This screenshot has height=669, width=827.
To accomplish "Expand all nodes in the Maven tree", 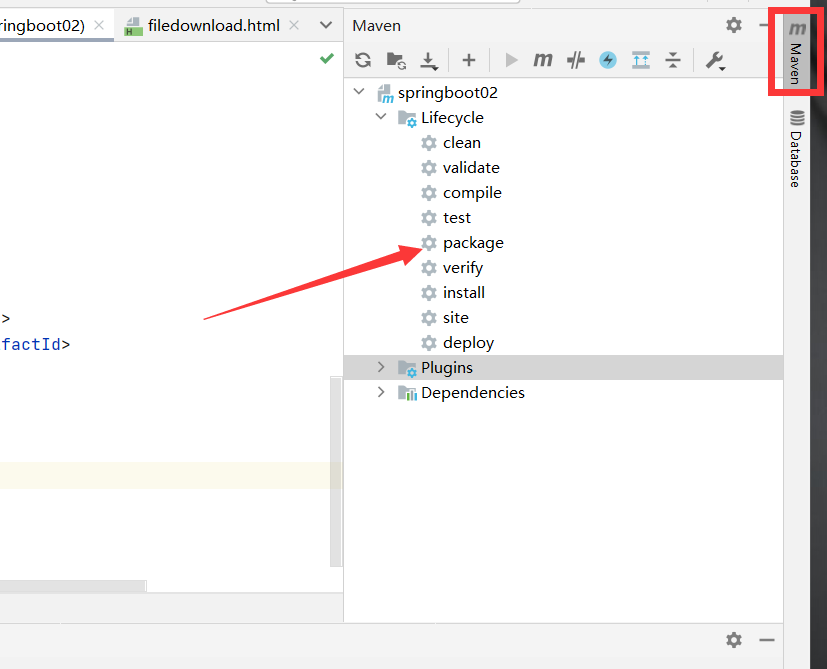I will pos(641,60).
